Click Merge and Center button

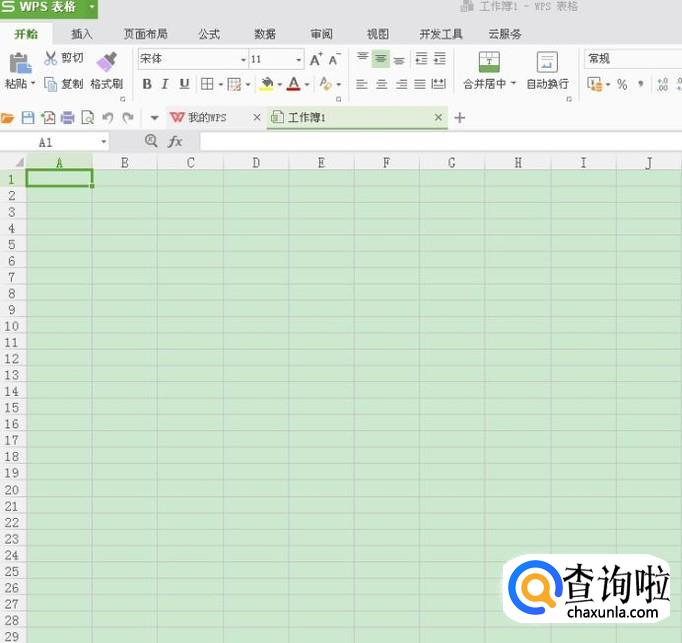[x=489, y=70]
